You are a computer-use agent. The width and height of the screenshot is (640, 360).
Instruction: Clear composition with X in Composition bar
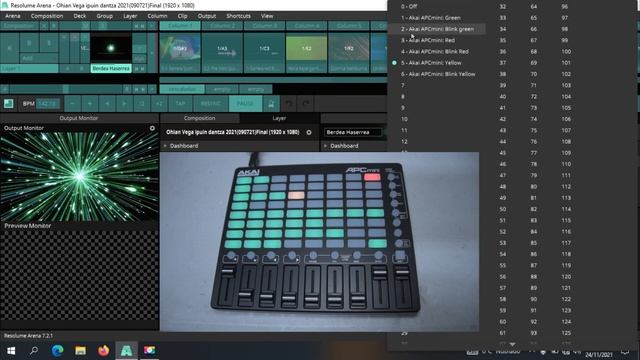click(x=44, y=26)
